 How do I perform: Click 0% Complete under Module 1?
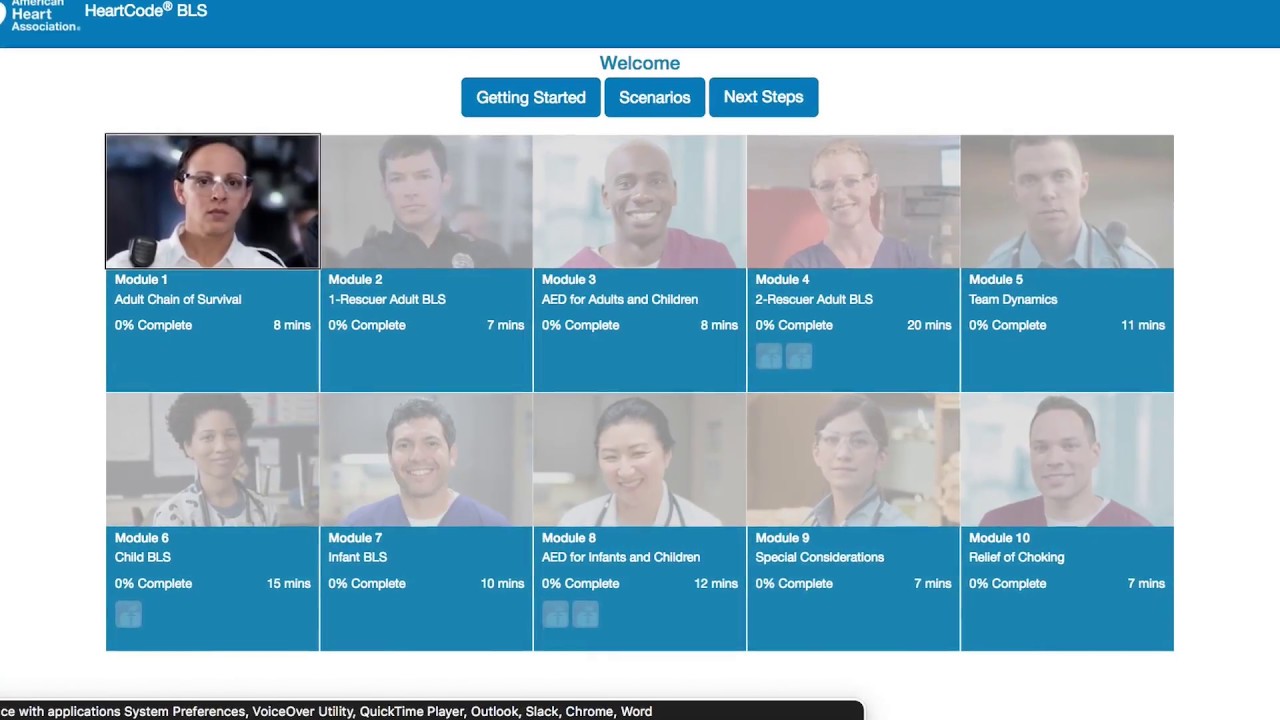point(153,325)
